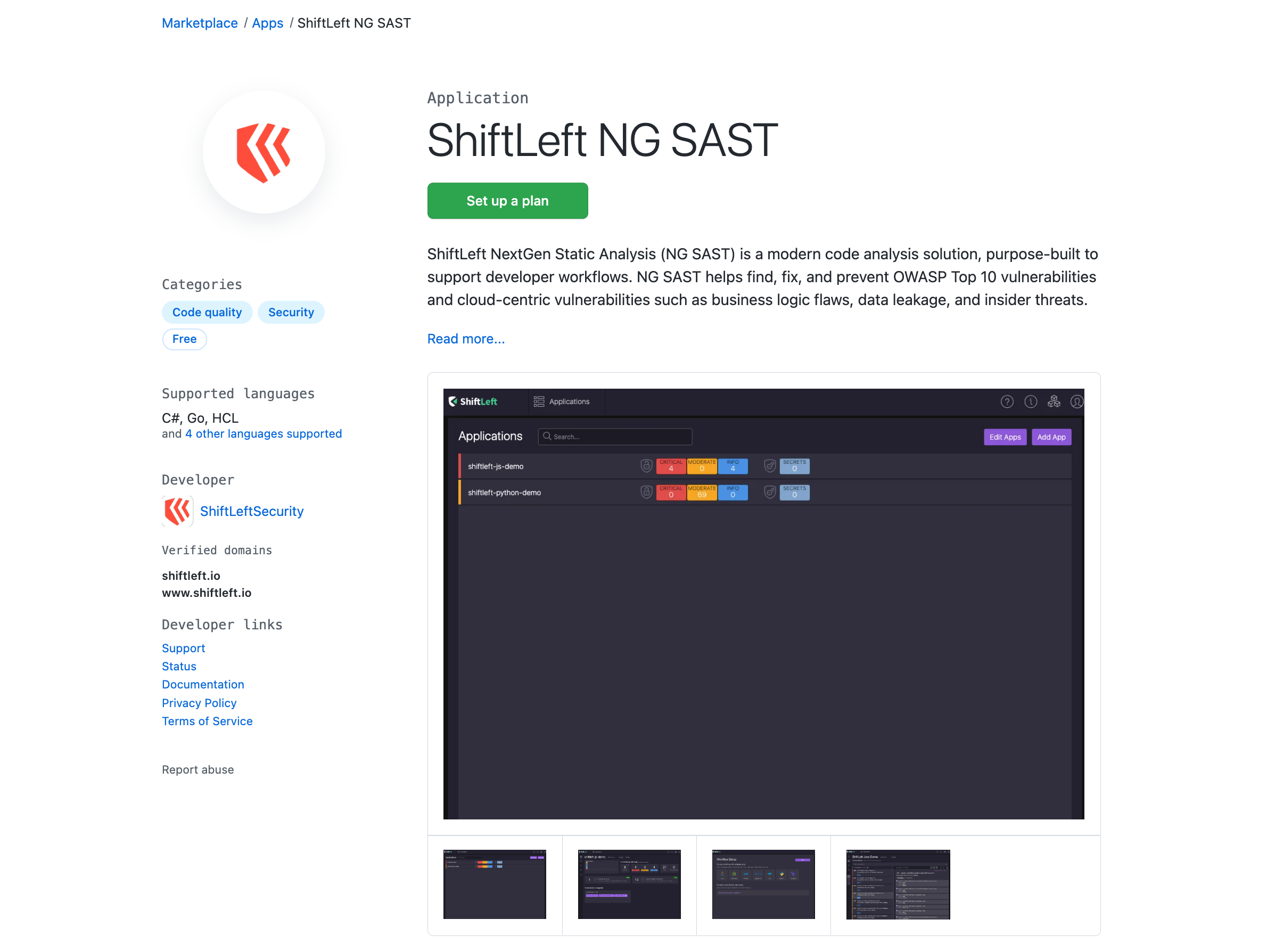1267x952 pixels.
Task: Select first thumbnail of applications list
Action: (x=495, y=884)
